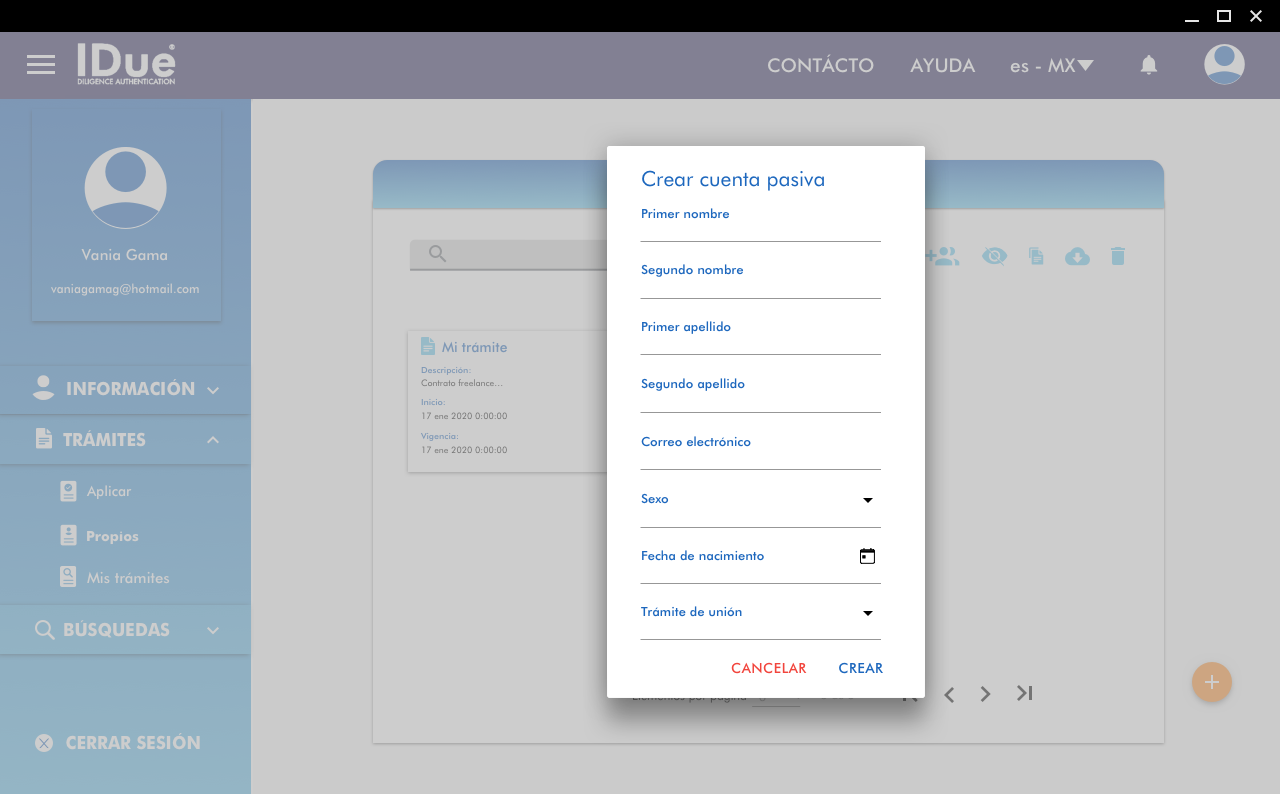Click the cloud download icon
This screenshot has height=794, width=1280.
[x=1077, y=257]
